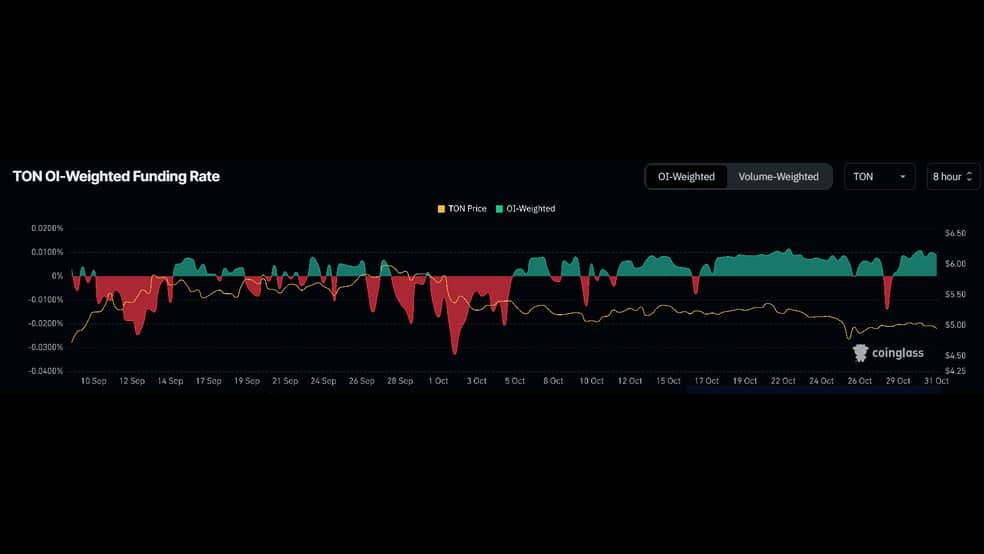
Task: Click the red funding dip near 29 Oct
Action: [887, 292]
